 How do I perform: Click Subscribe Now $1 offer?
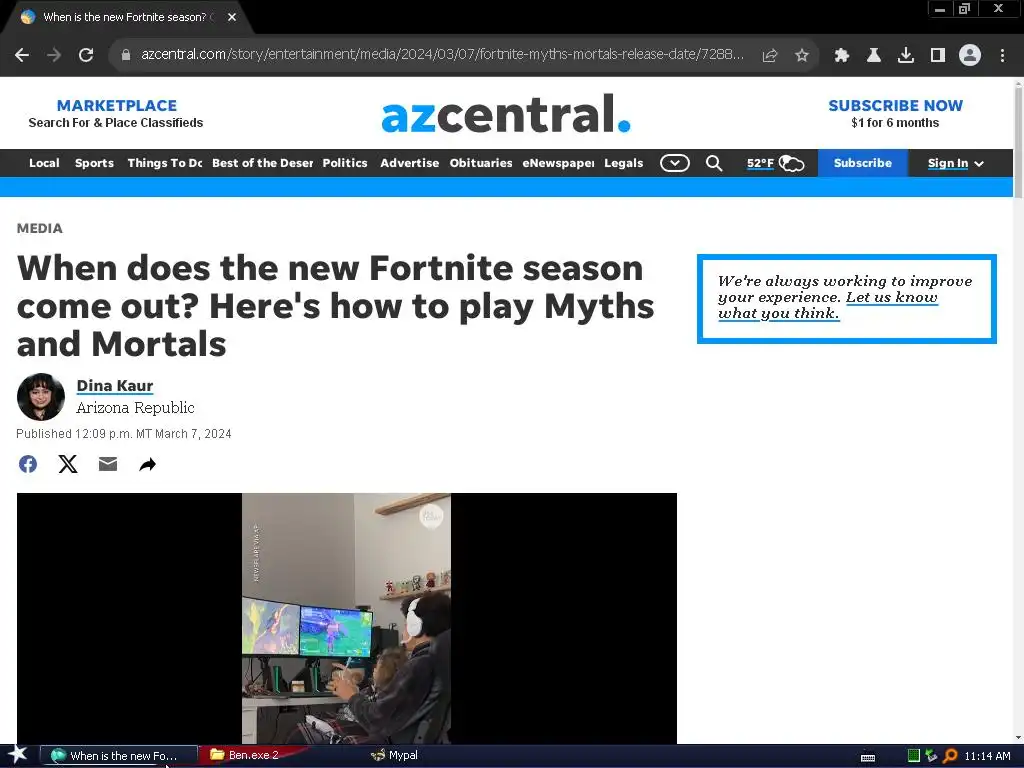[x=895, y=114]
